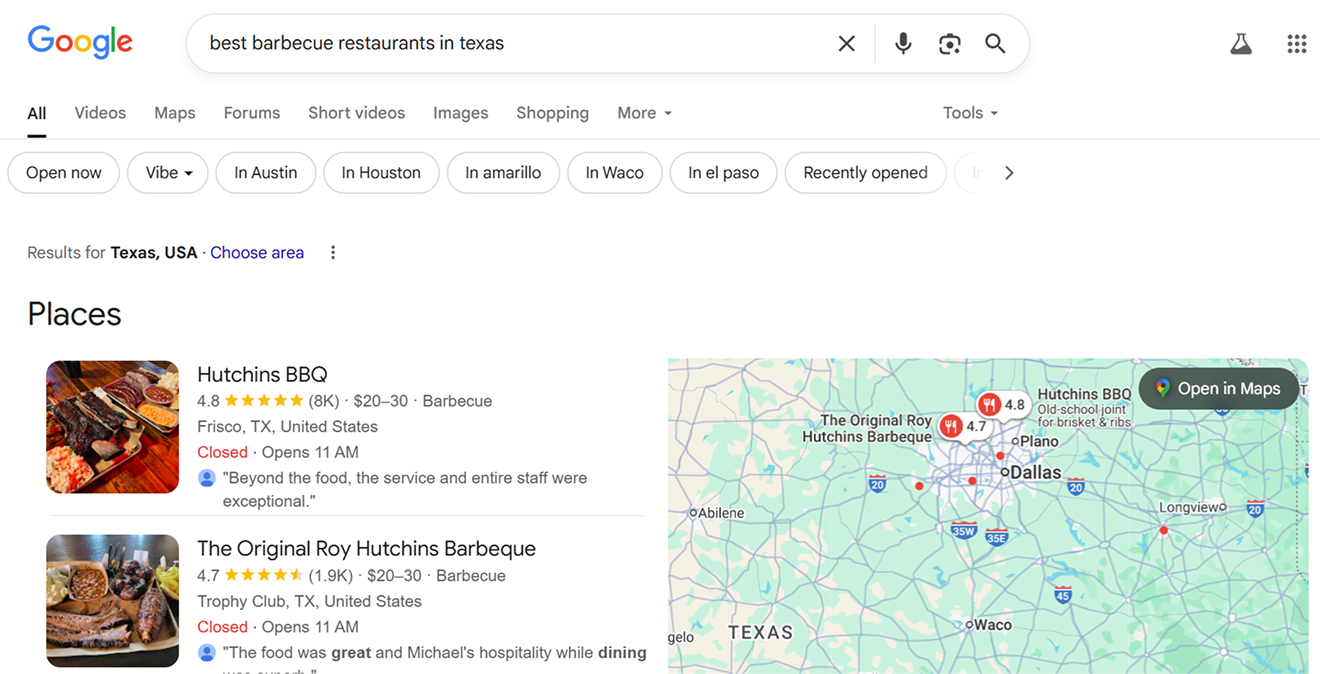Open Google Lens image search
1320x674 pixels.
[949, 43]
